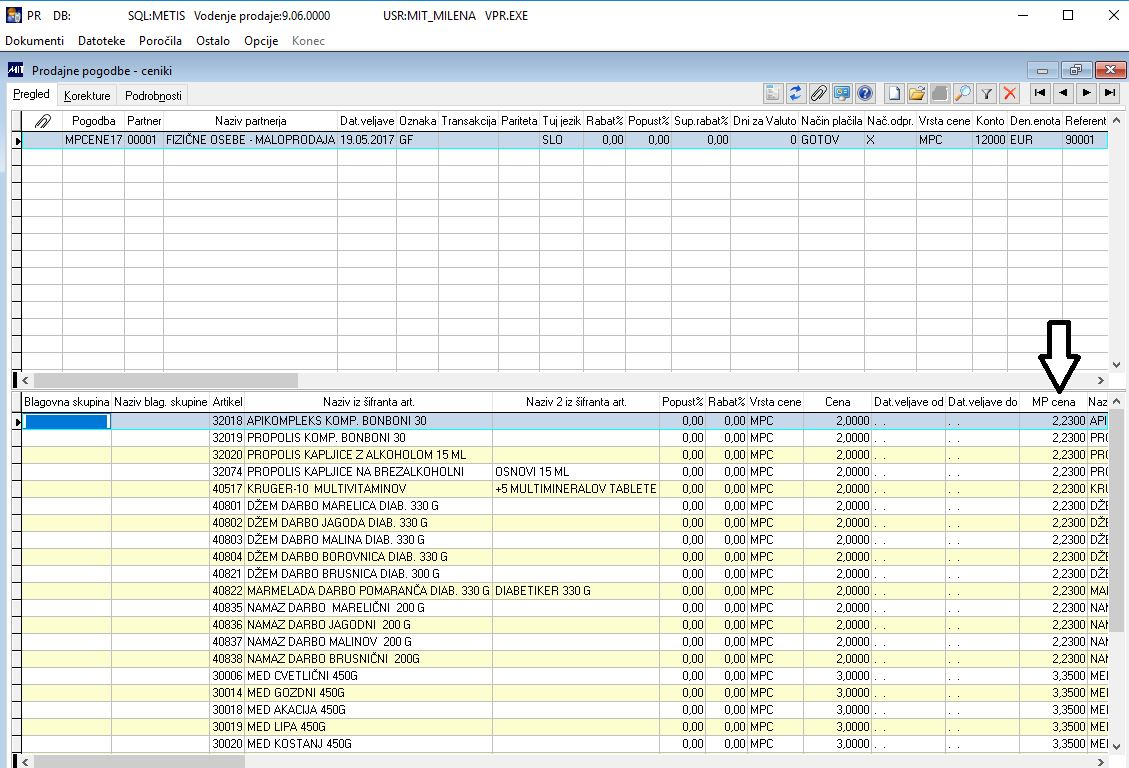Jump to last record navigation button

click(x=1109, y=93)
